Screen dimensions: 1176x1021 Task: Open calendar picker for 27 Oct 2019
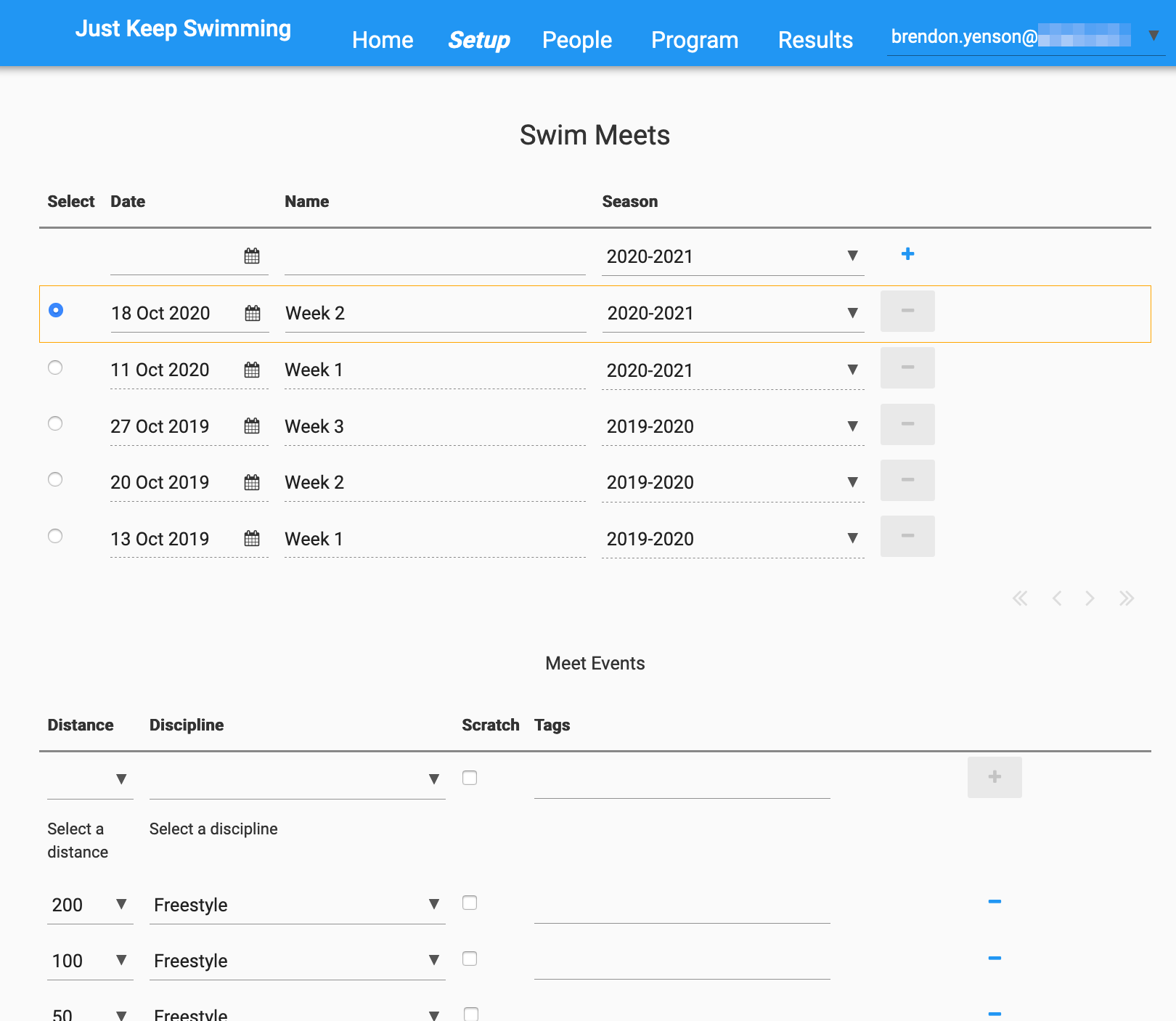pyautogui.click(x=252, y=426)
